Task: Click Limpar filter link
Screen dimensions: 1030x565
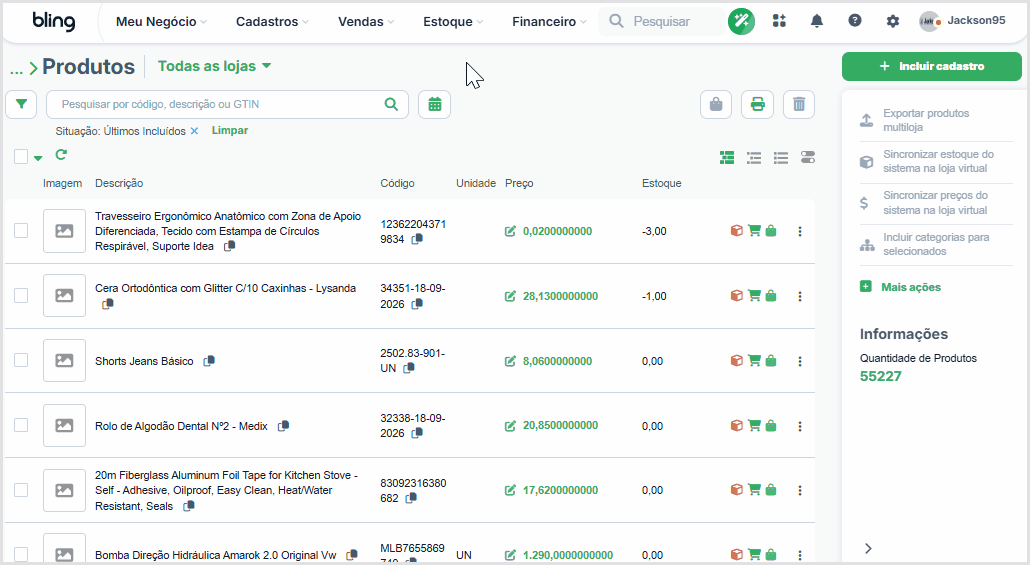Action: pos(230,131)
